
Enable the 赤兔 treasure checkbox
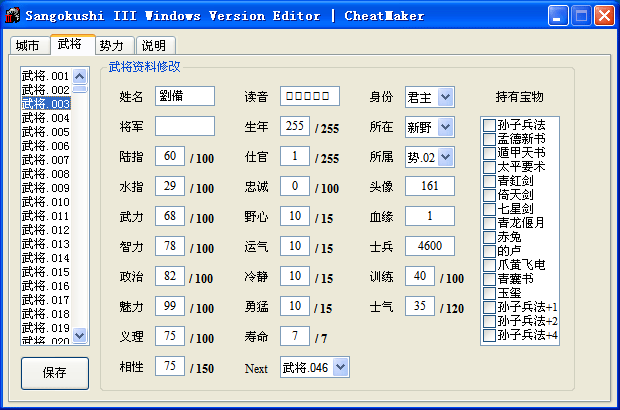[x=489, y=237]
